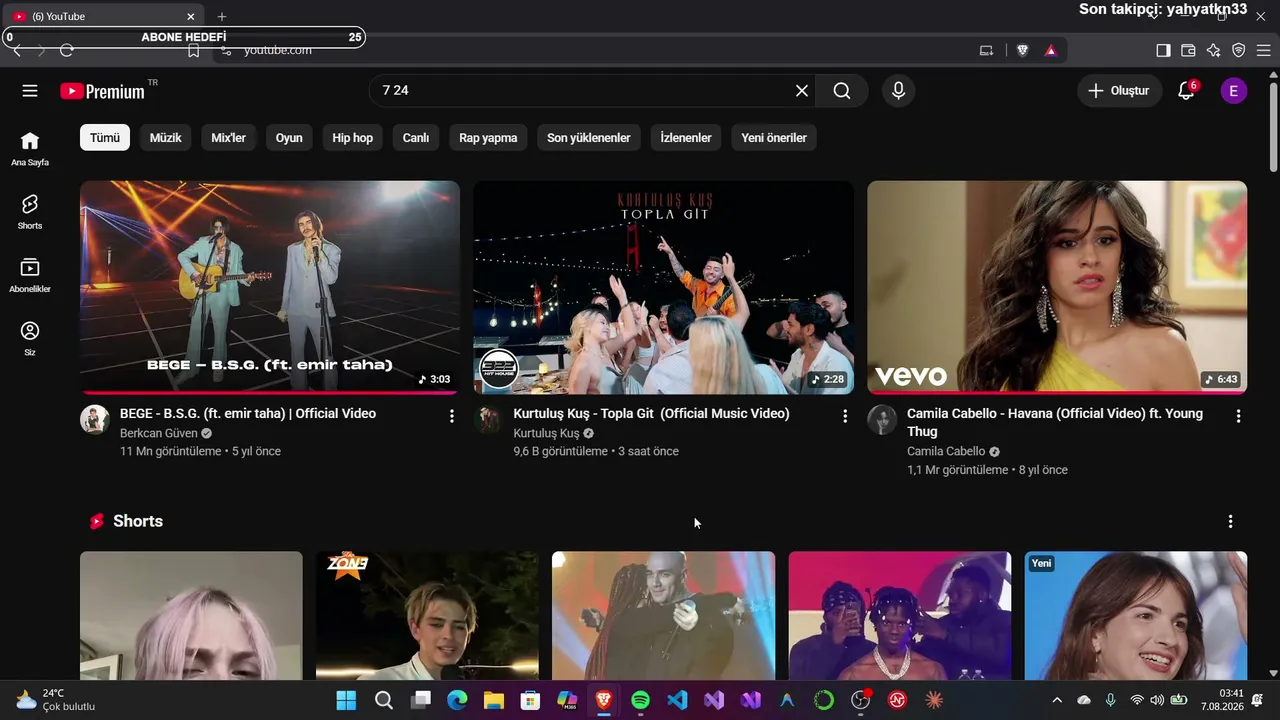This screenshot has height=720, width=1280.
Task: Open more options for BEGE - B.S.G. video
Action: click(x=451, y=415)
